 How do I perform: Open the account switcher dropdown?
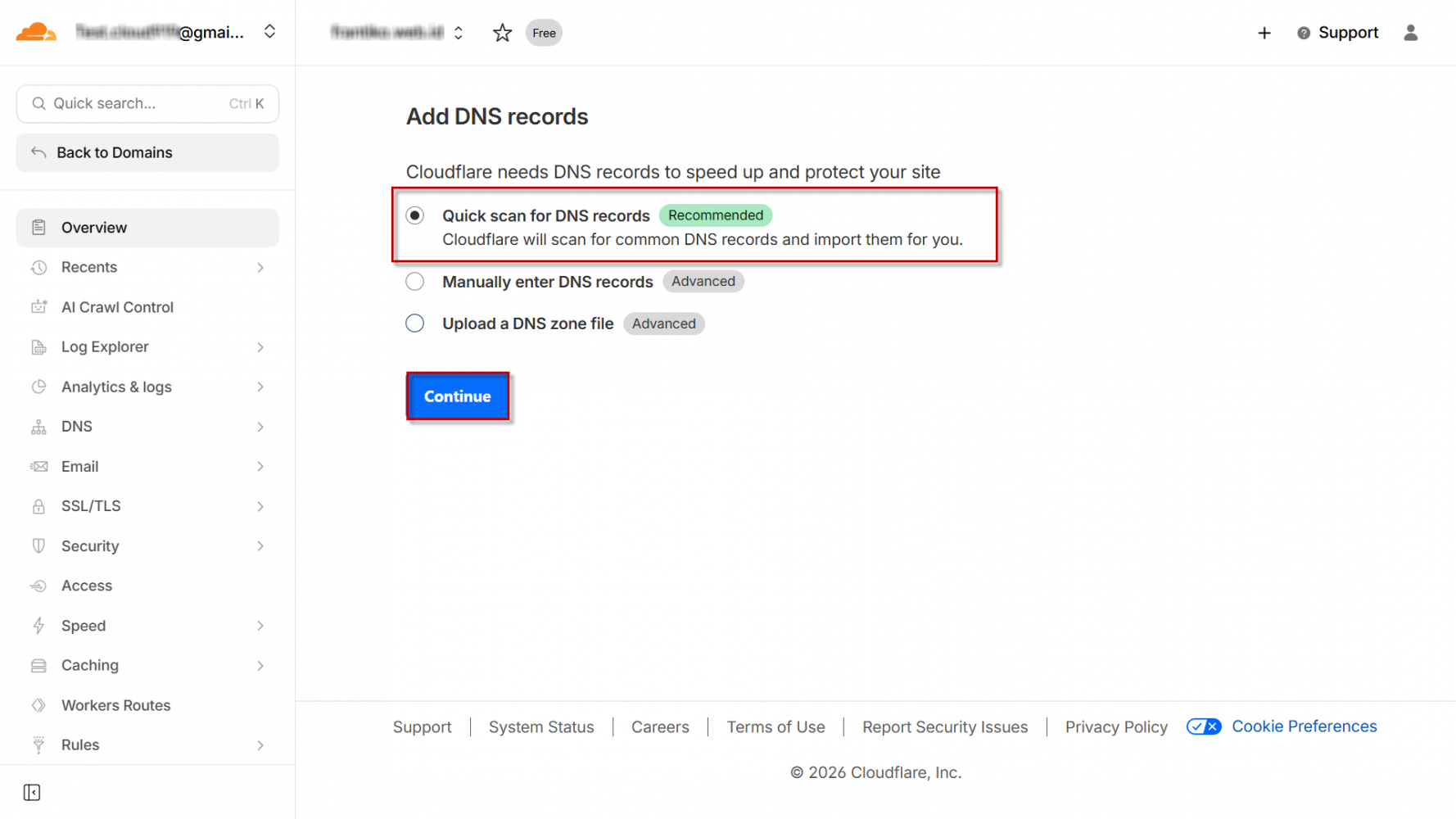[x=269, y=32]
